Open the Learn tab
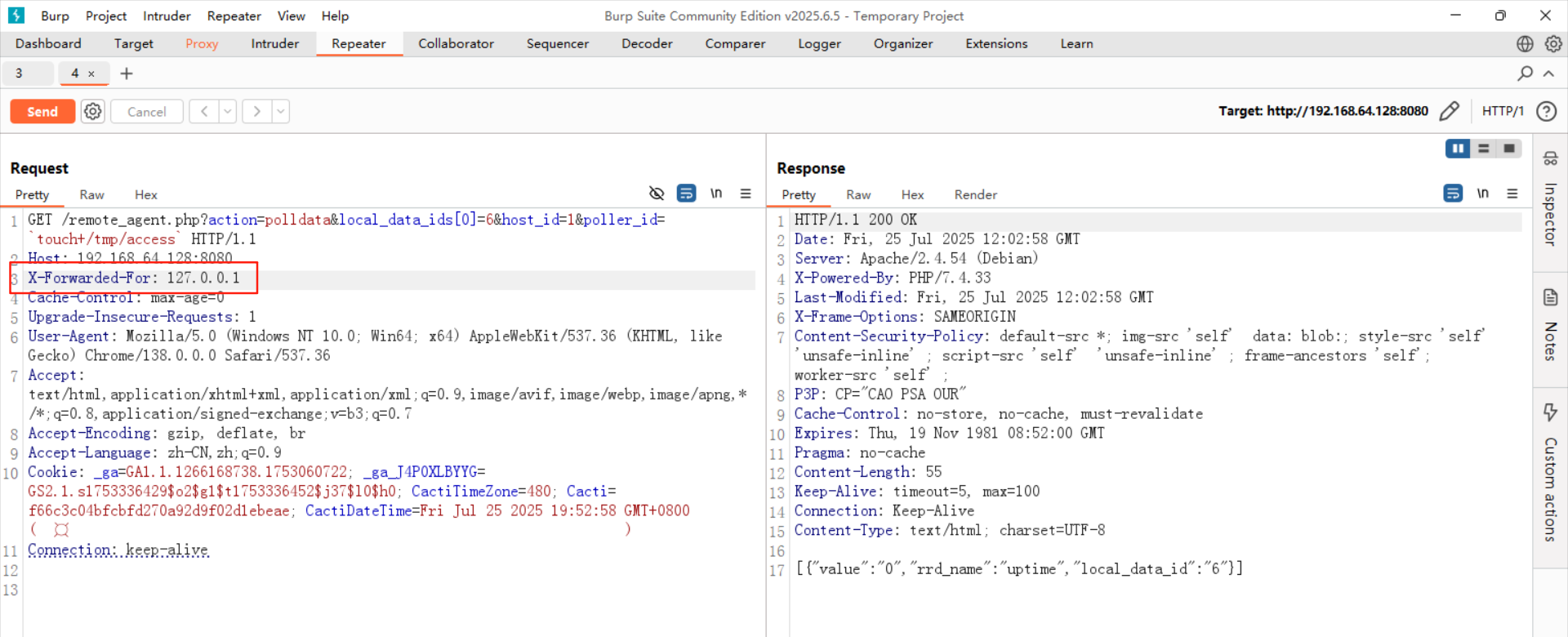Image resolution: width=1568 pixels, height=637 pixels. [1076, 44]
